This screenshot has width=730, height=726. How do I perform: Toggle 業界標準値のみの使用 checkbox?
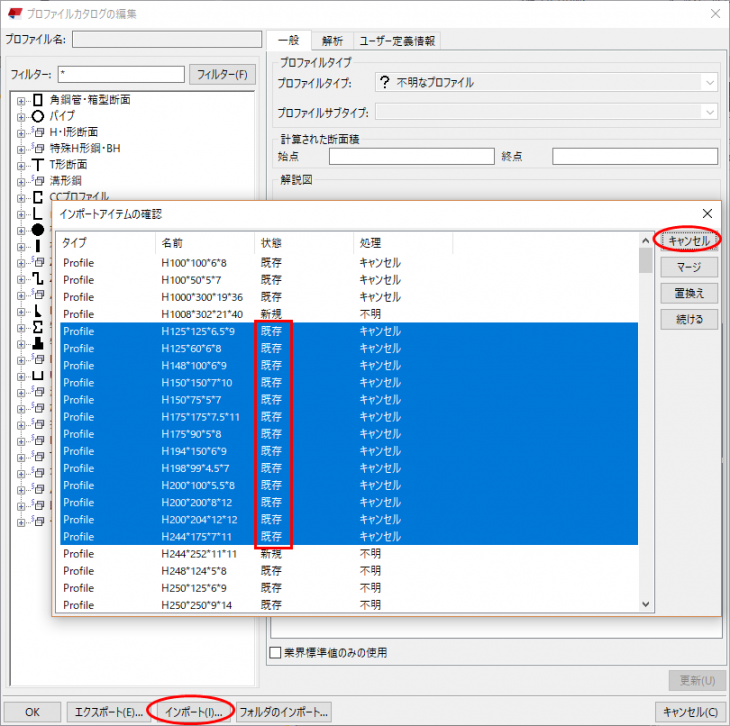pyautogui.click(x=275, y=652)
